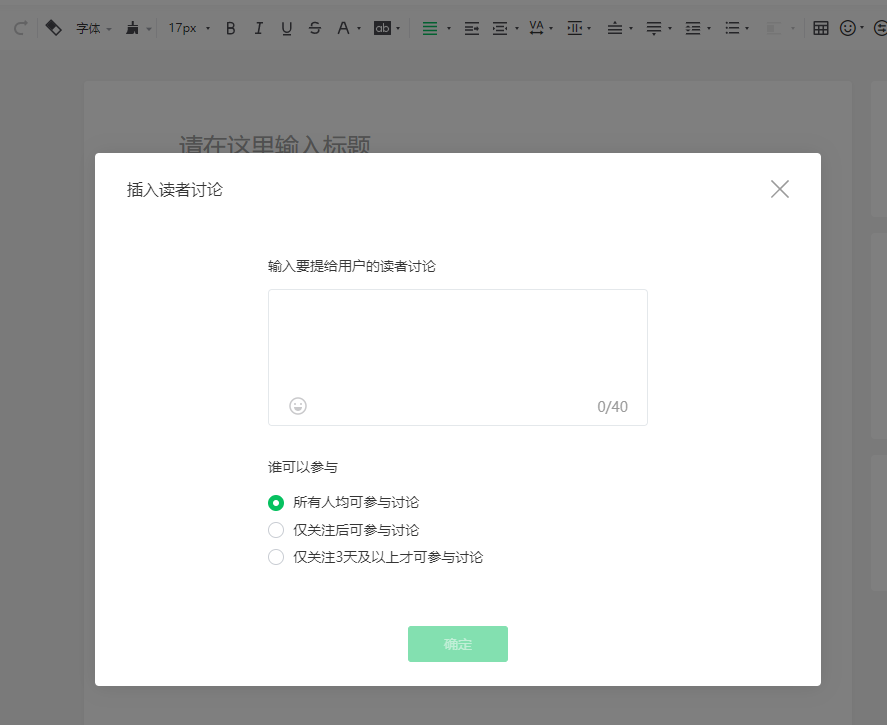Toggle underline formatting in the toolbar

coord(287,28)
